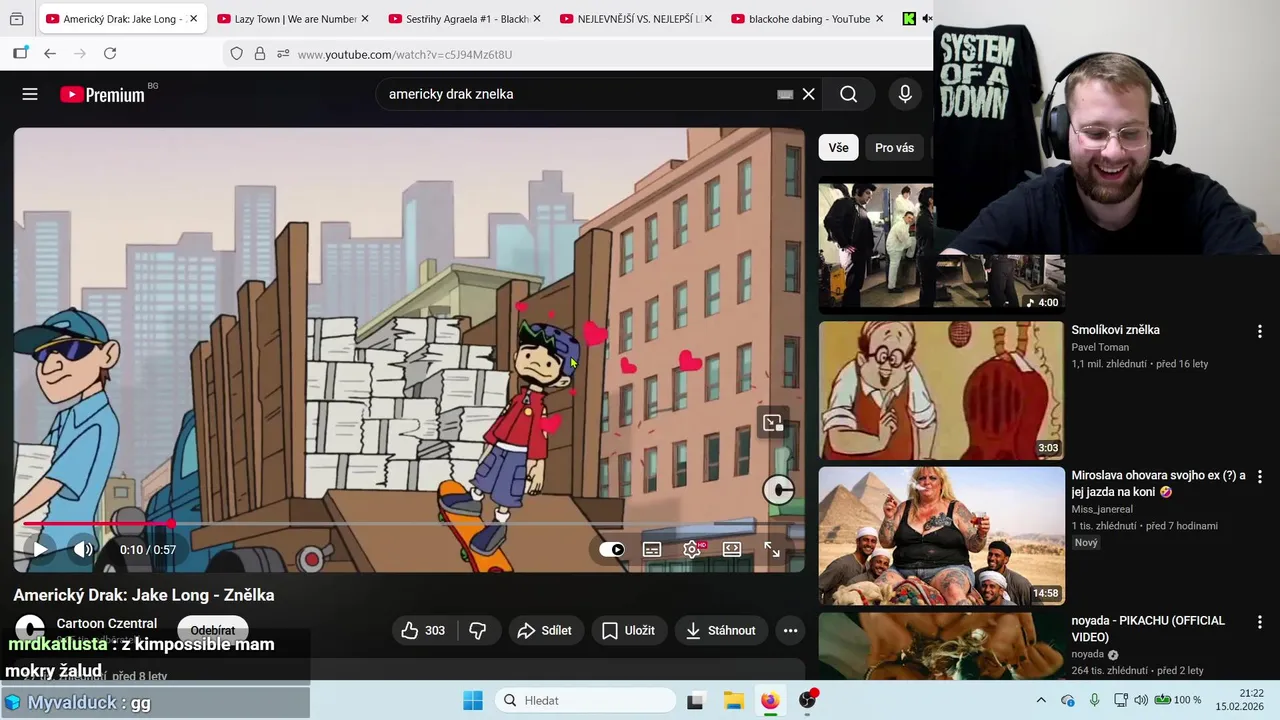Share the video with Sdílet

(x=544, y=630)
